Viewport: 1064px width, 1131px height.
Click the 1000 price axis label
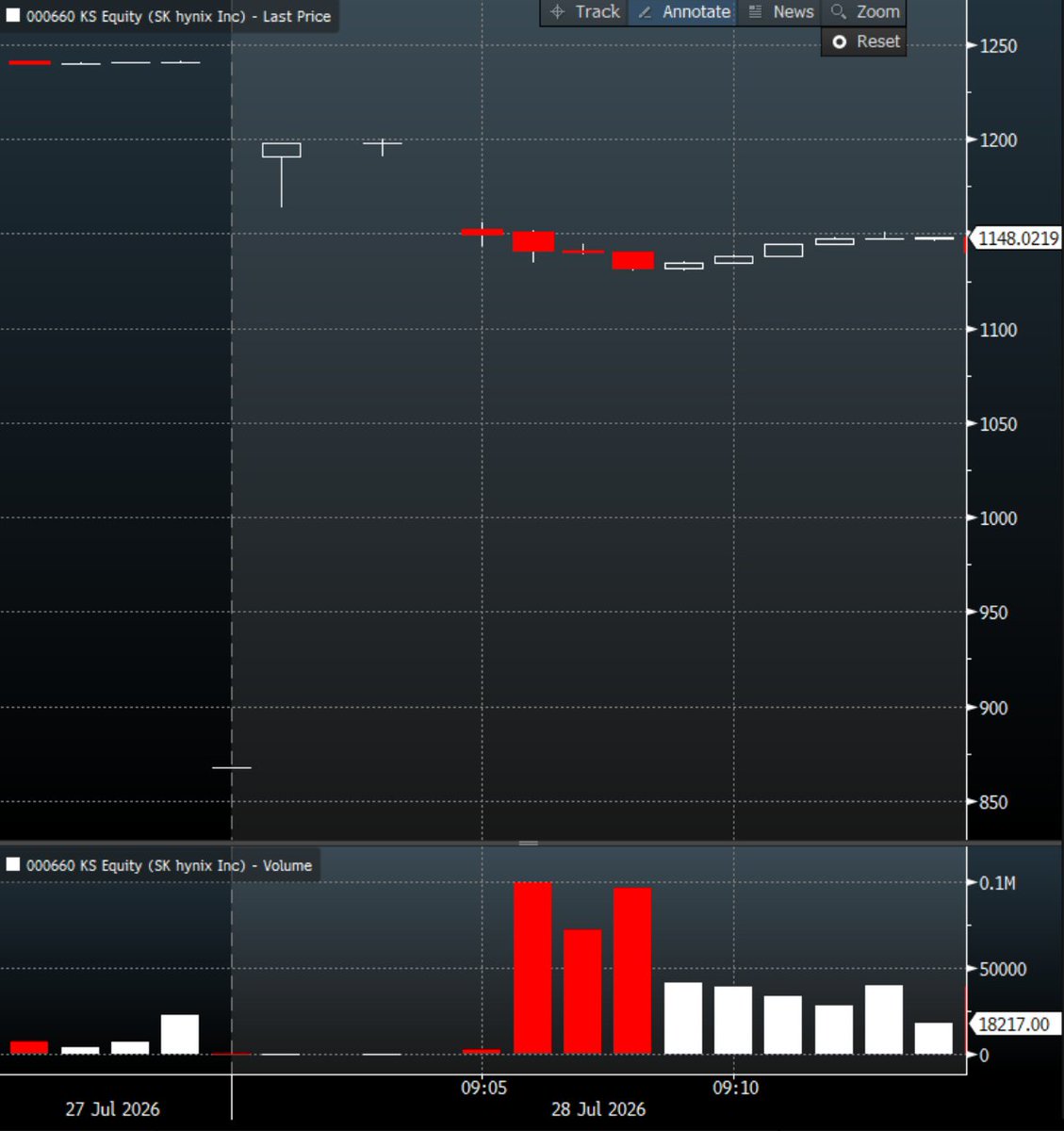998,518
